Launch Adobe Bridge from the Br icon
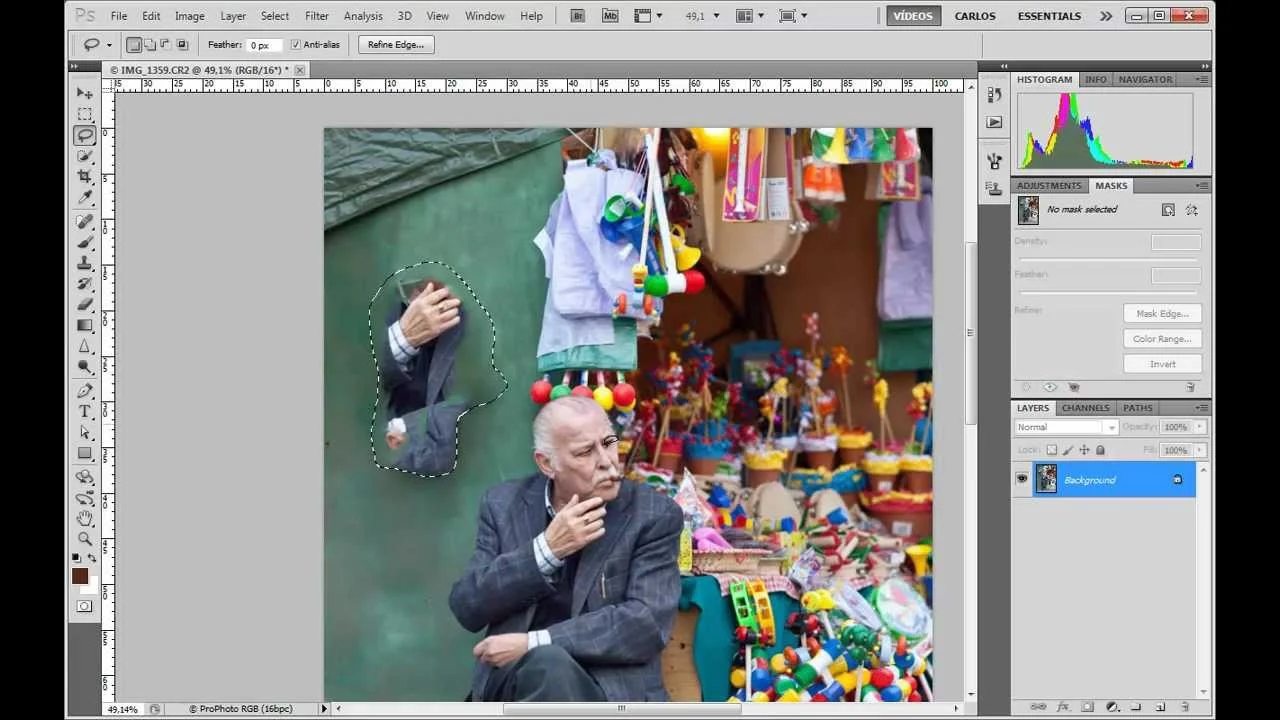Screen dimensions: 1280x720 point(578,16)
